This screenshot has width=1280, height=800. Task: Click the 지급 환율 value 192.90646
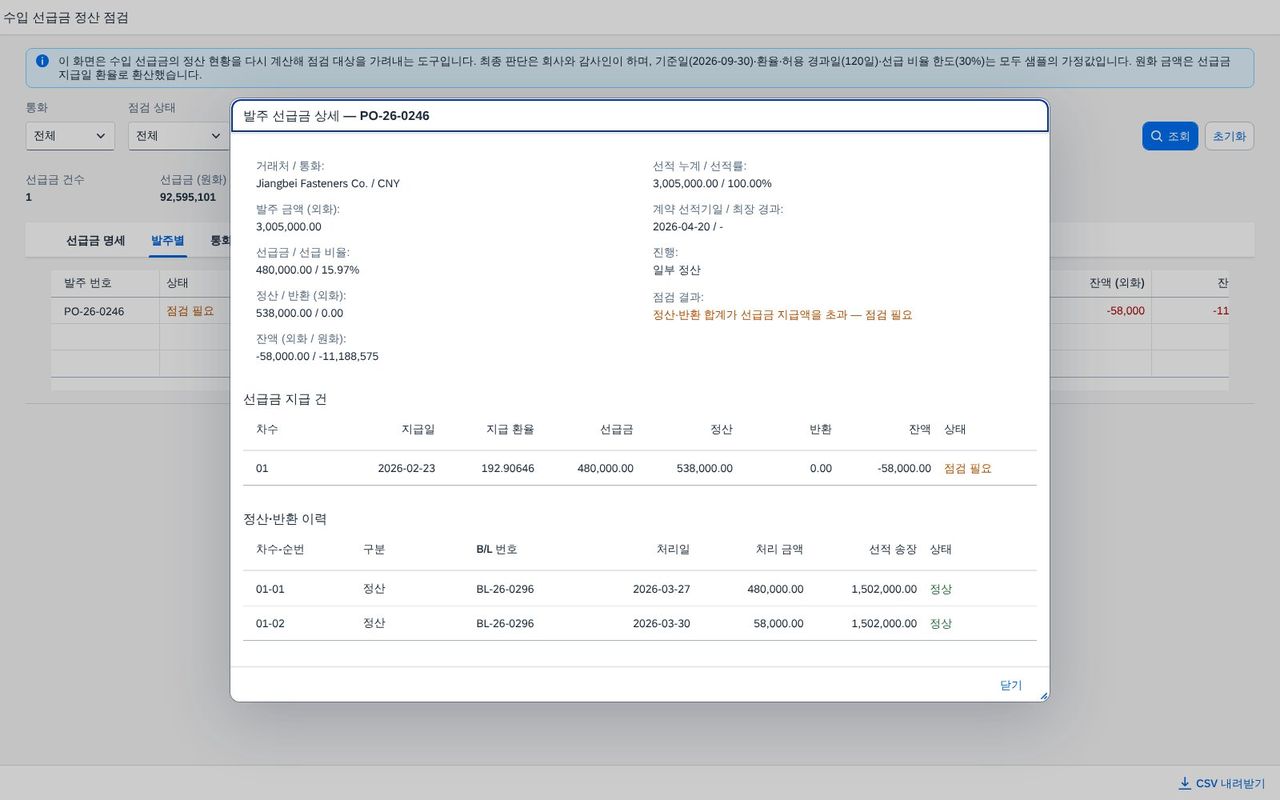(x=508, y=468)
